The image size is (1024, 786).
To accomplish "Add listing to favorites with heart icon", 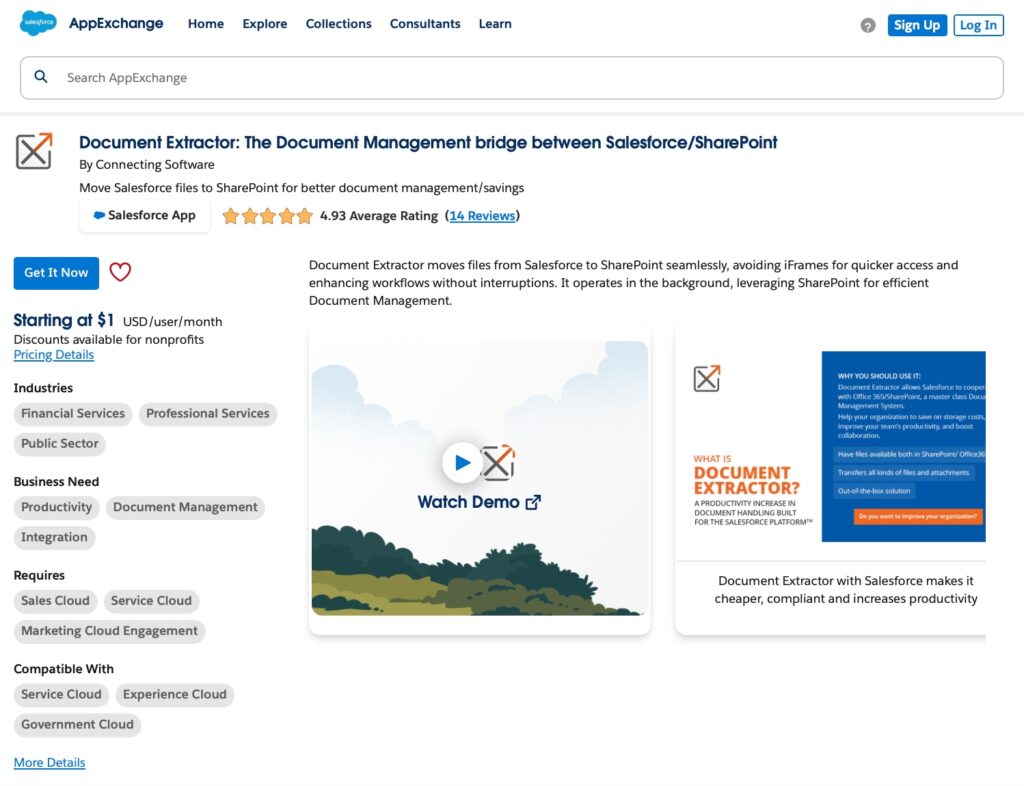I will [x=120, y=272].
